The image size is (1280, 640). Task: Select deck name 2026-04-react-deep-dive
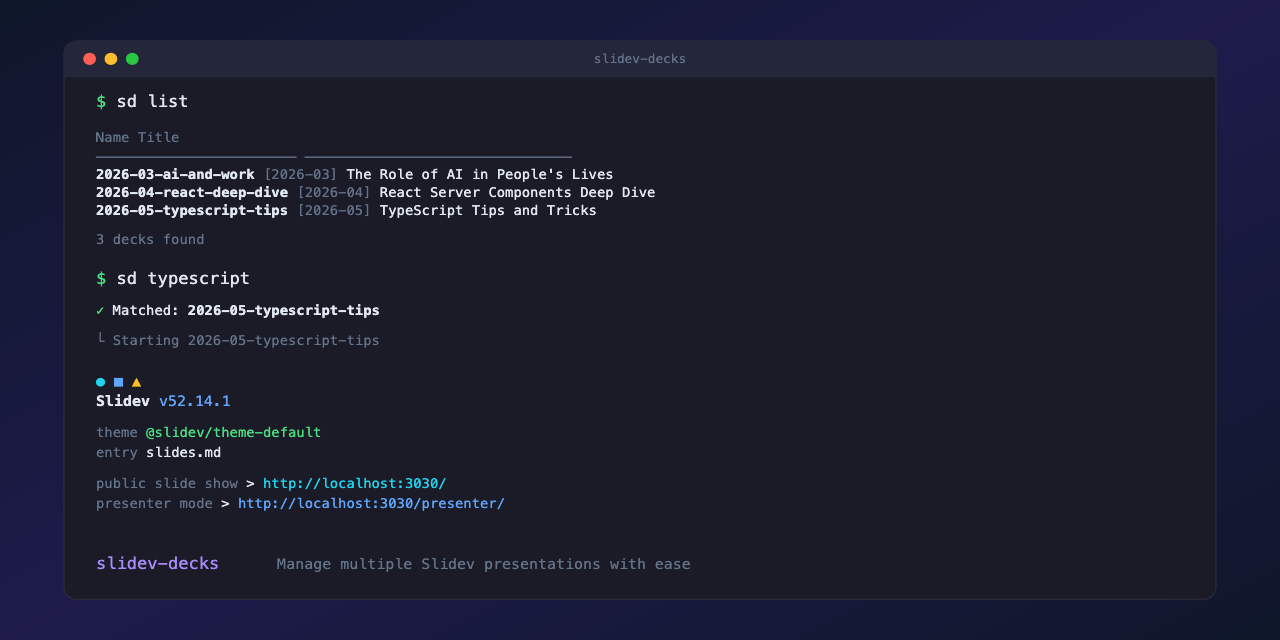pyautogui.click(x=192, y=192)
